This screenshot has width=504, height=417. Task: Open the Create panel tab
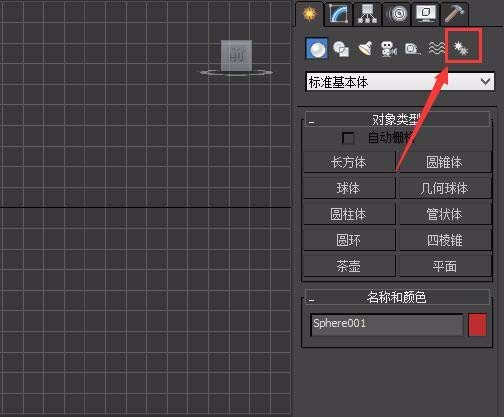310,14
